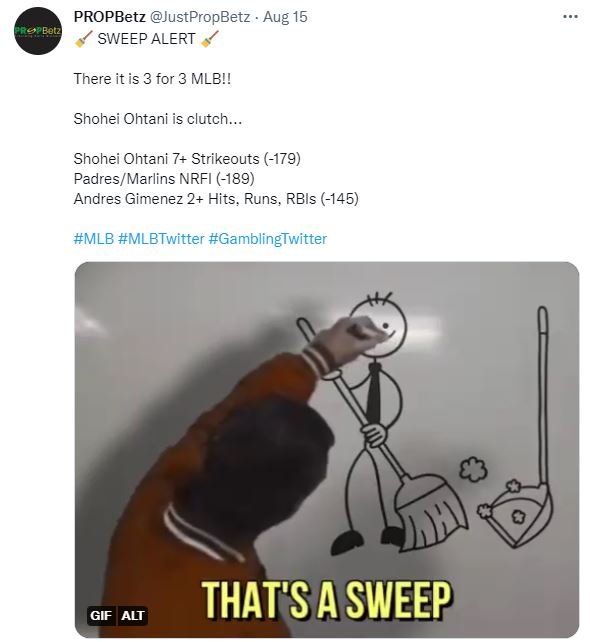This screenshot has height=642, width=590.
Task: Click the Shohei Ohtani 7+ Strikeouts line
Action: pos(187,158)
